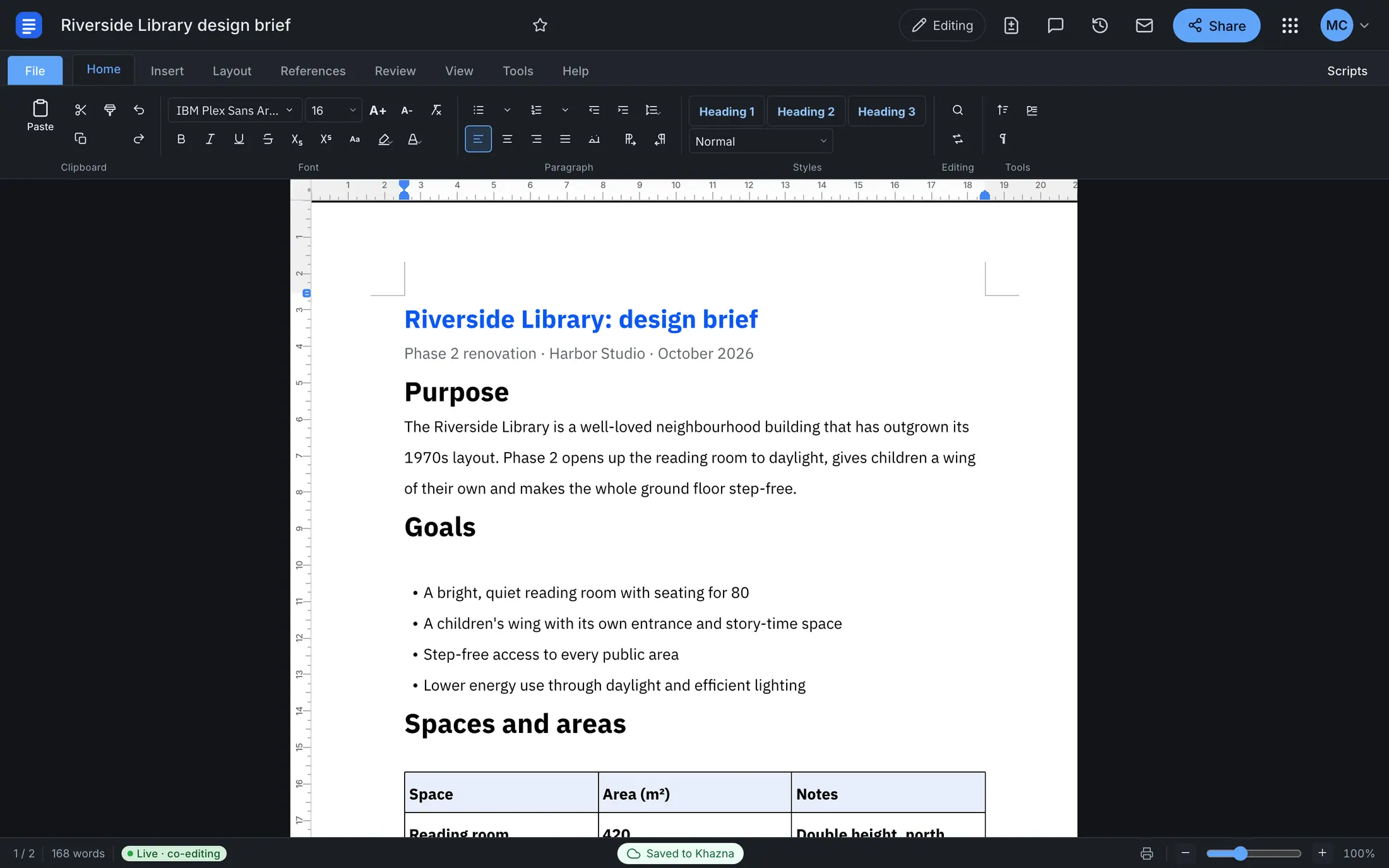1389x868 pixels.
Task: Open Find search icon in Editing group
Action: tap(957, 110)
